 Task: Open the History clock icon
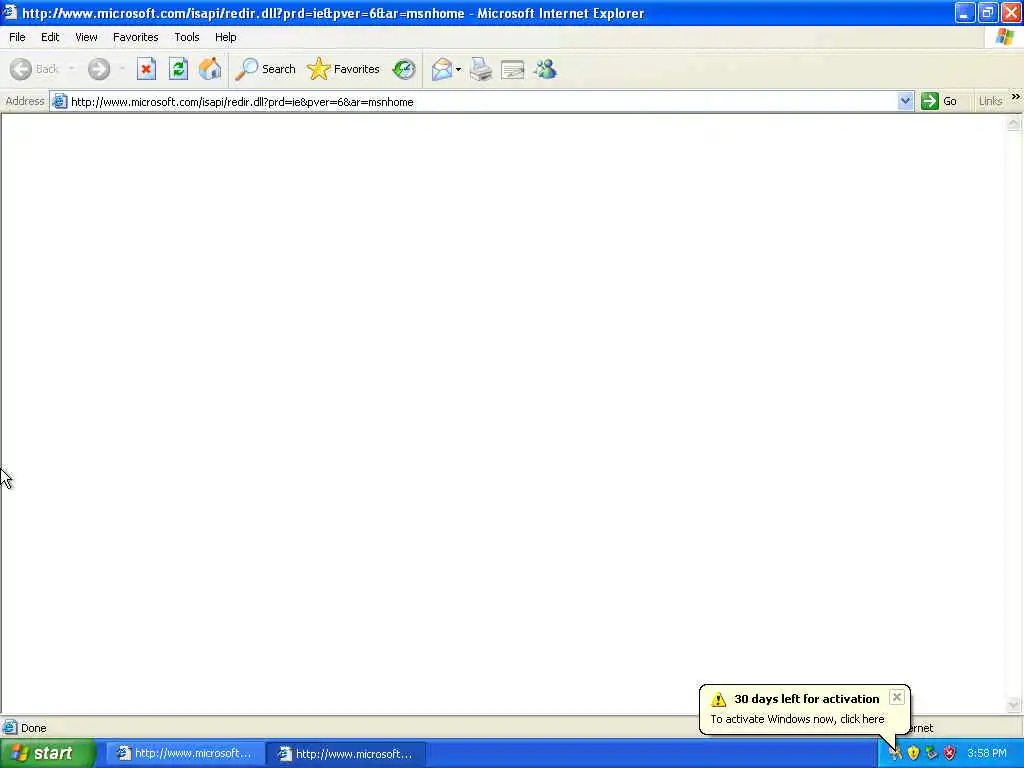click(x=404, y=69)
